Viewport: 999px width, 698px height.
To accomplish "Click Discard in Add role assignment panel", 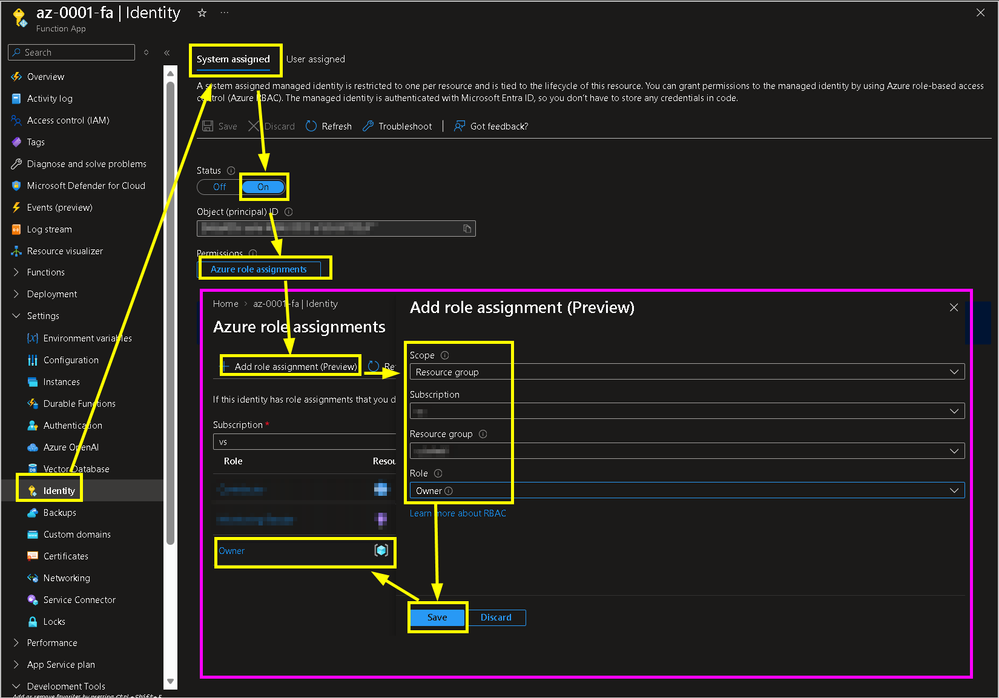I will [496, 617].
